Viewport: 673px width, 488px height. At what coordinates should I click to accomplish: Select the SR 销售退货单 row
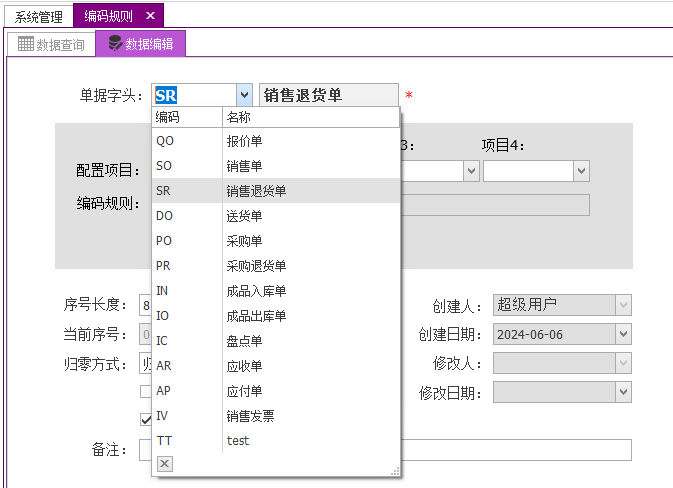[276, 191]
